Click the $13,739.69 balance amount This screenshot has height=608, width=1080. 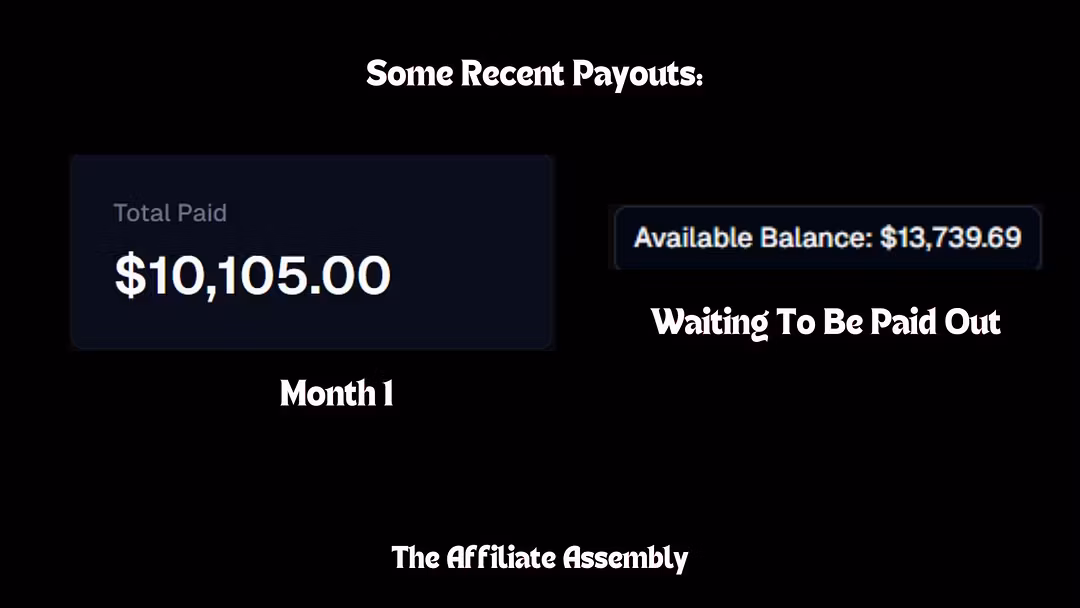(x=951, y=238)
